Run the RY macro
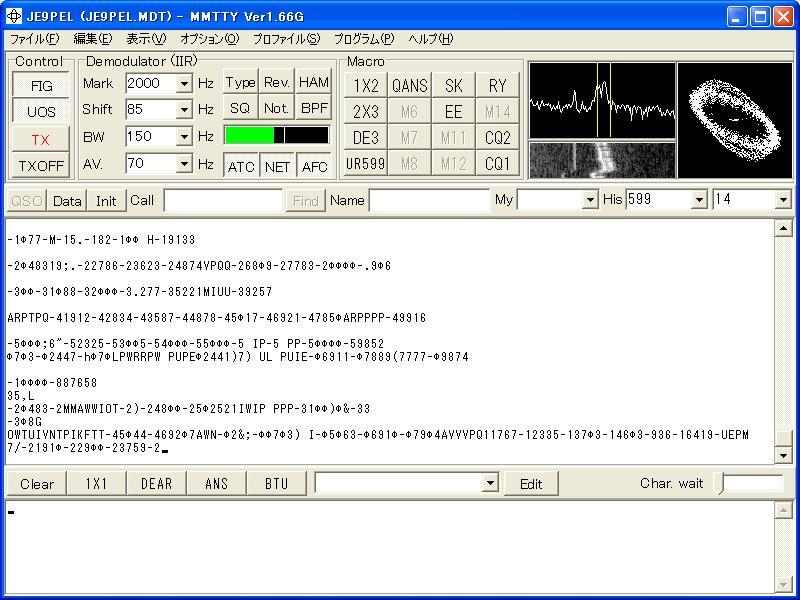Screen dimensions: 800x600 pos(497,86)
